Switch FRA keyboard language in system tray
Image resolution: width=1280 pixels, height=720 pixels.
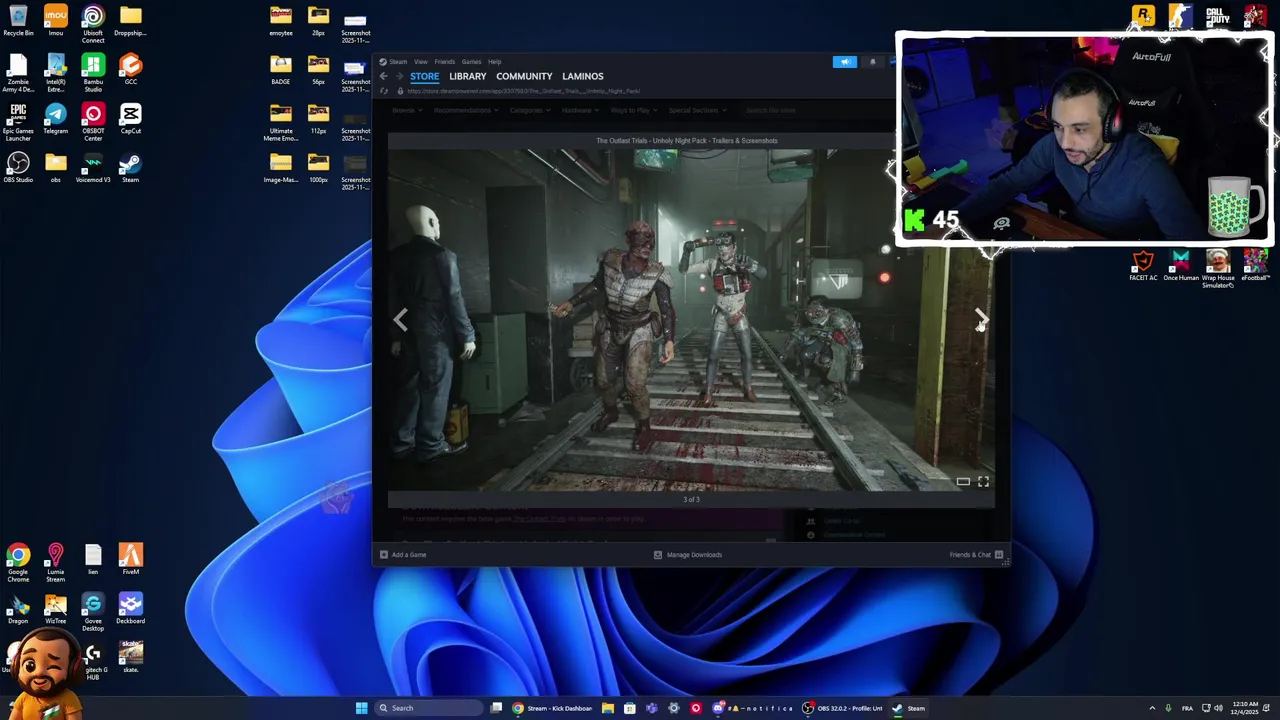click(1187, 708)
